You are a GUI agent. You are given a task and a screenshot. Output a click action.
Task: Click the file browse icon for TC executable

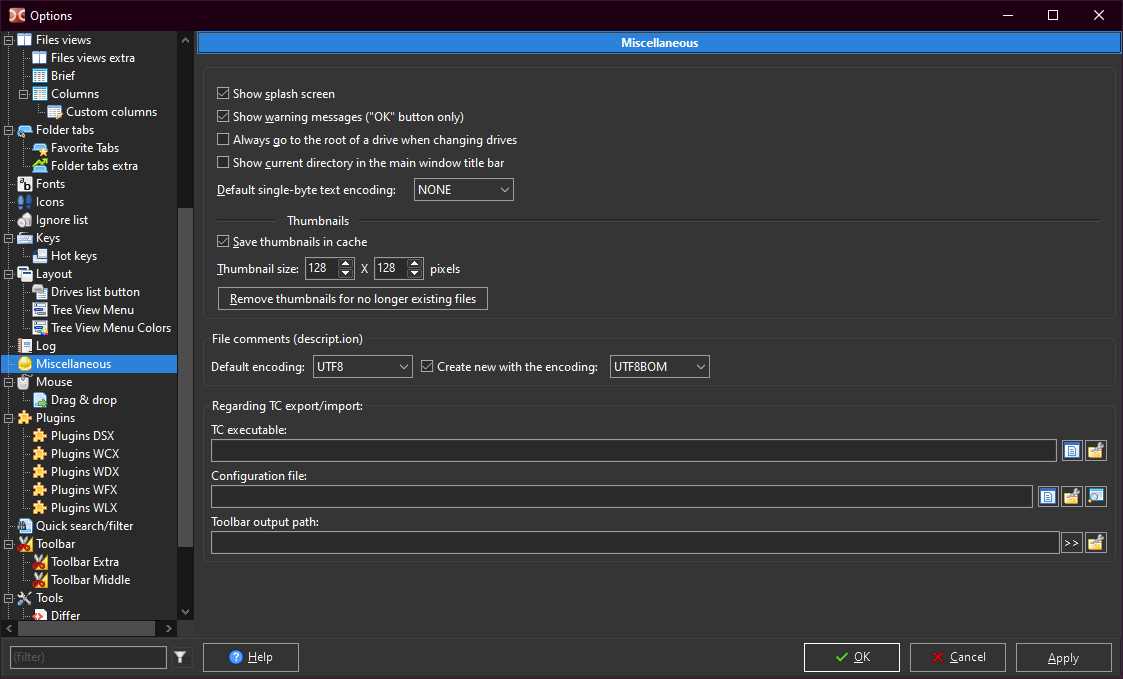tap(1072, 451)
